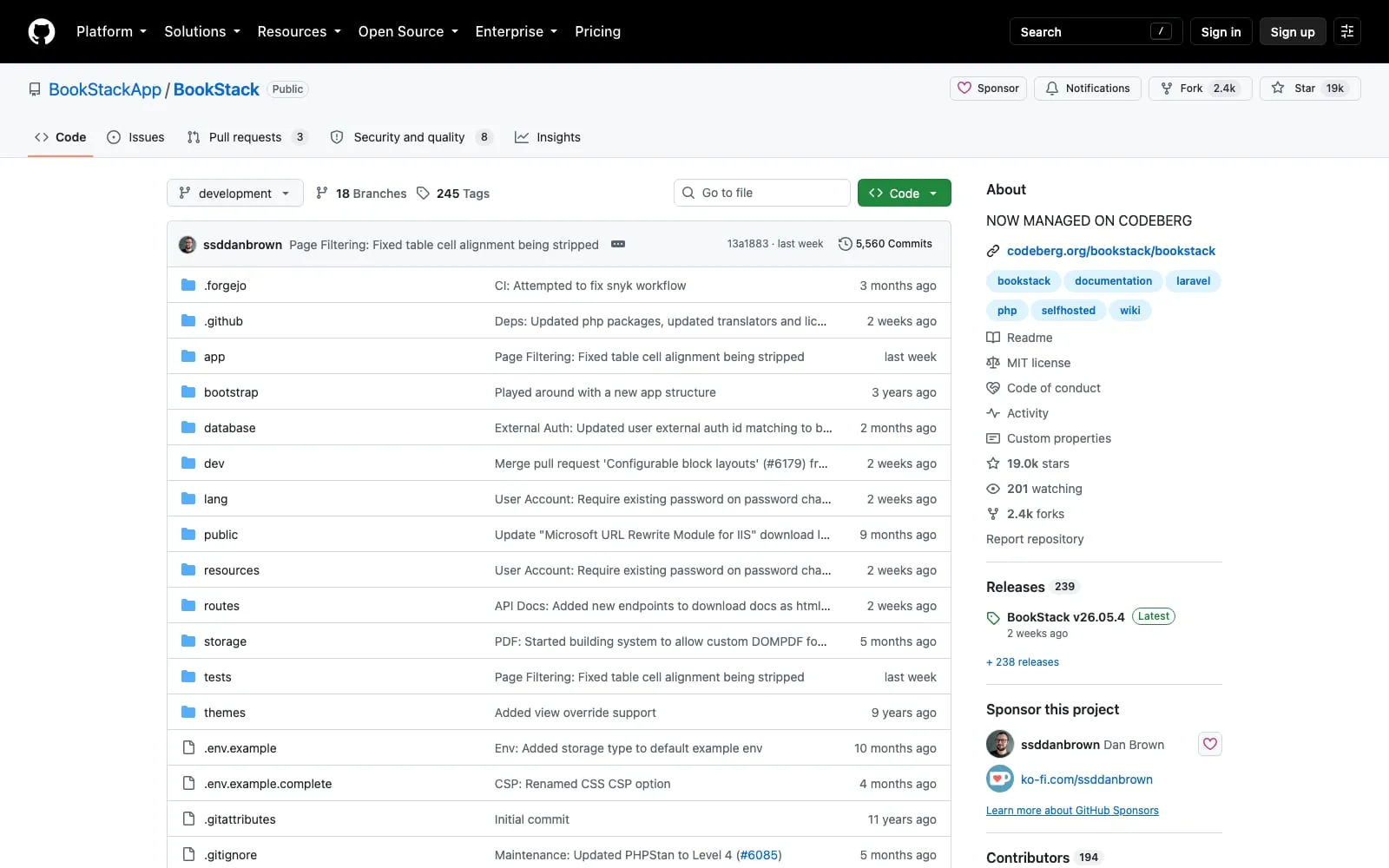
Task: Open the #6085 pull request link
Action: [x=759, y=855]
